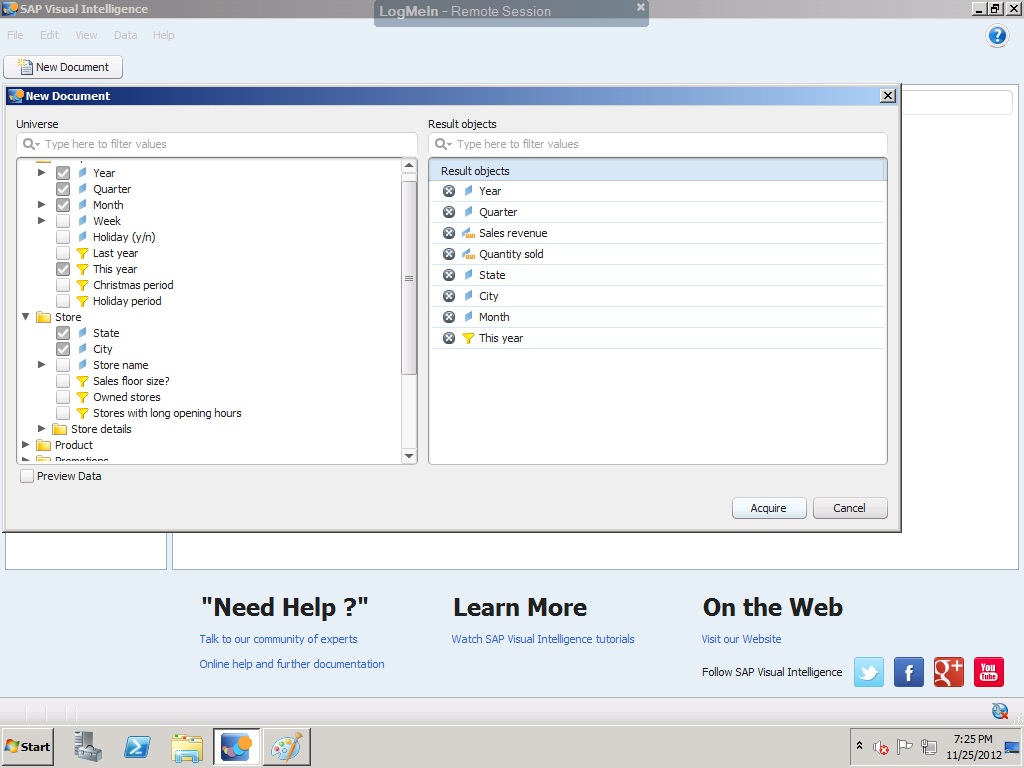1024x768 pixels.
Task: Open the Twitter social icon
Action: [869, 672]
